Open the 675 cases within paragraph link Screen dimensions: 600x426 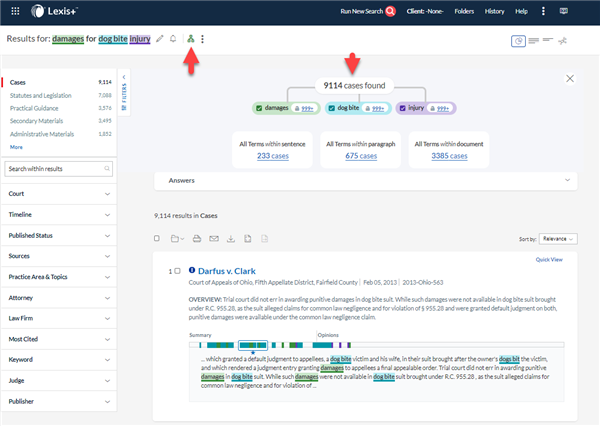(x=361, y=156)
